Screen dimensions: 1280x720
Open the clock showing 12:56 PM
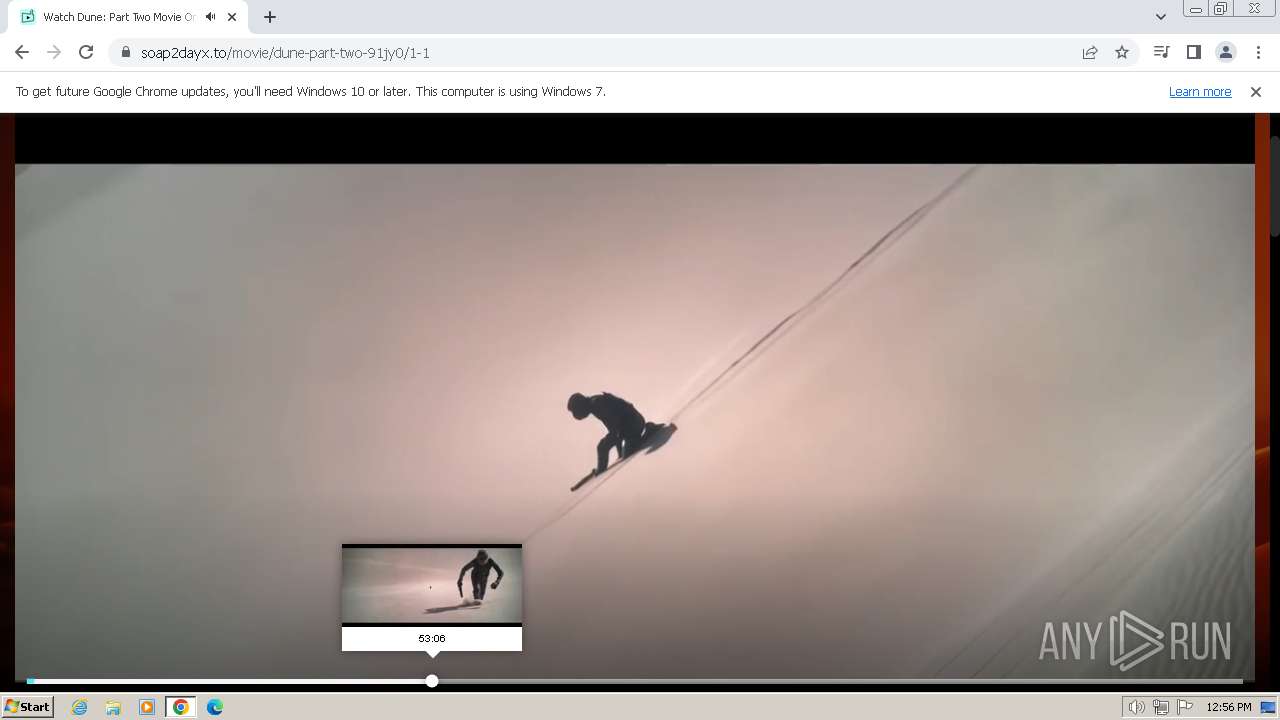pyautogui.click(x=1229, y=707)
